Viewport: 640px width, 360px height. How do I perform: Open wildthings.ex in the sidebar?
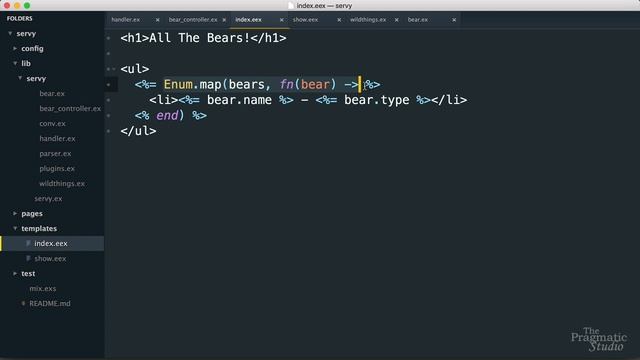62,184
